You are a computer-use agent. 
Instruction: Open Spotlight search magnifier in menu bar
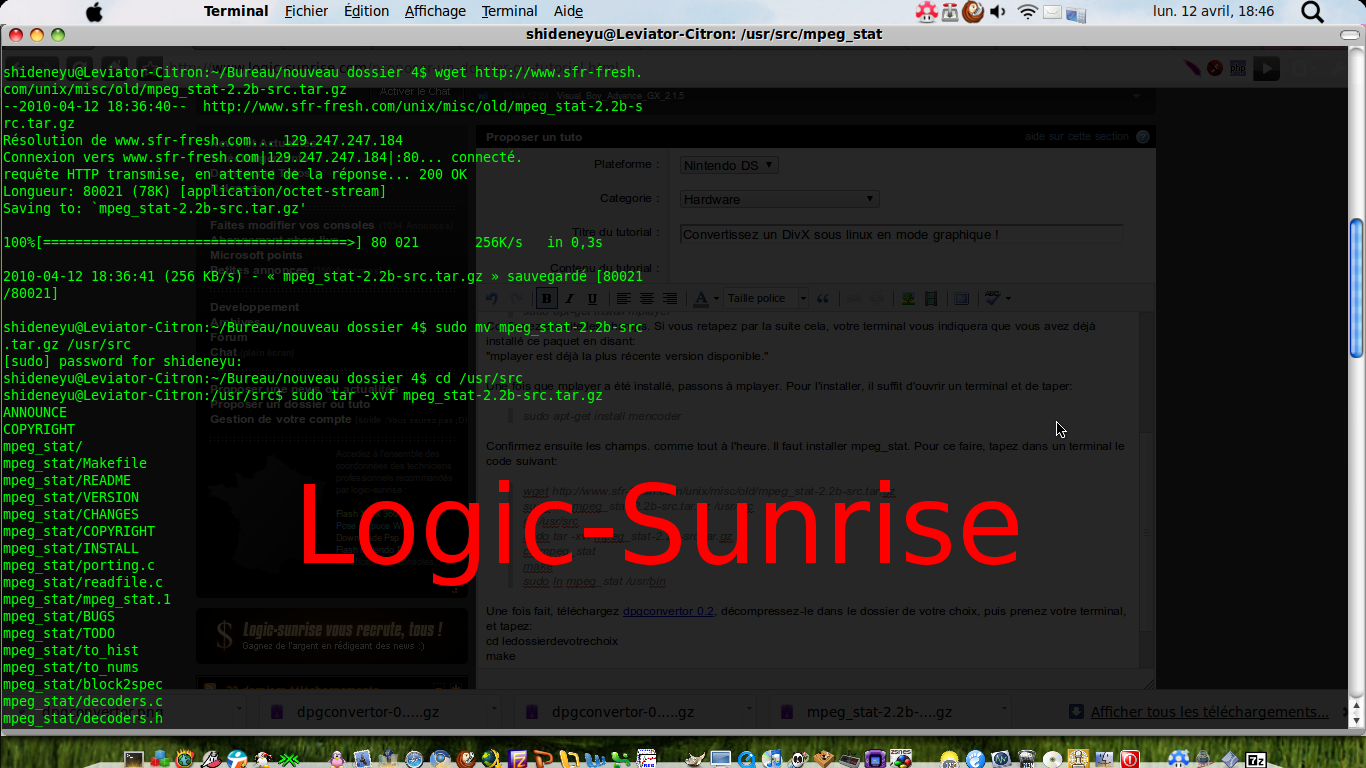1312,11
